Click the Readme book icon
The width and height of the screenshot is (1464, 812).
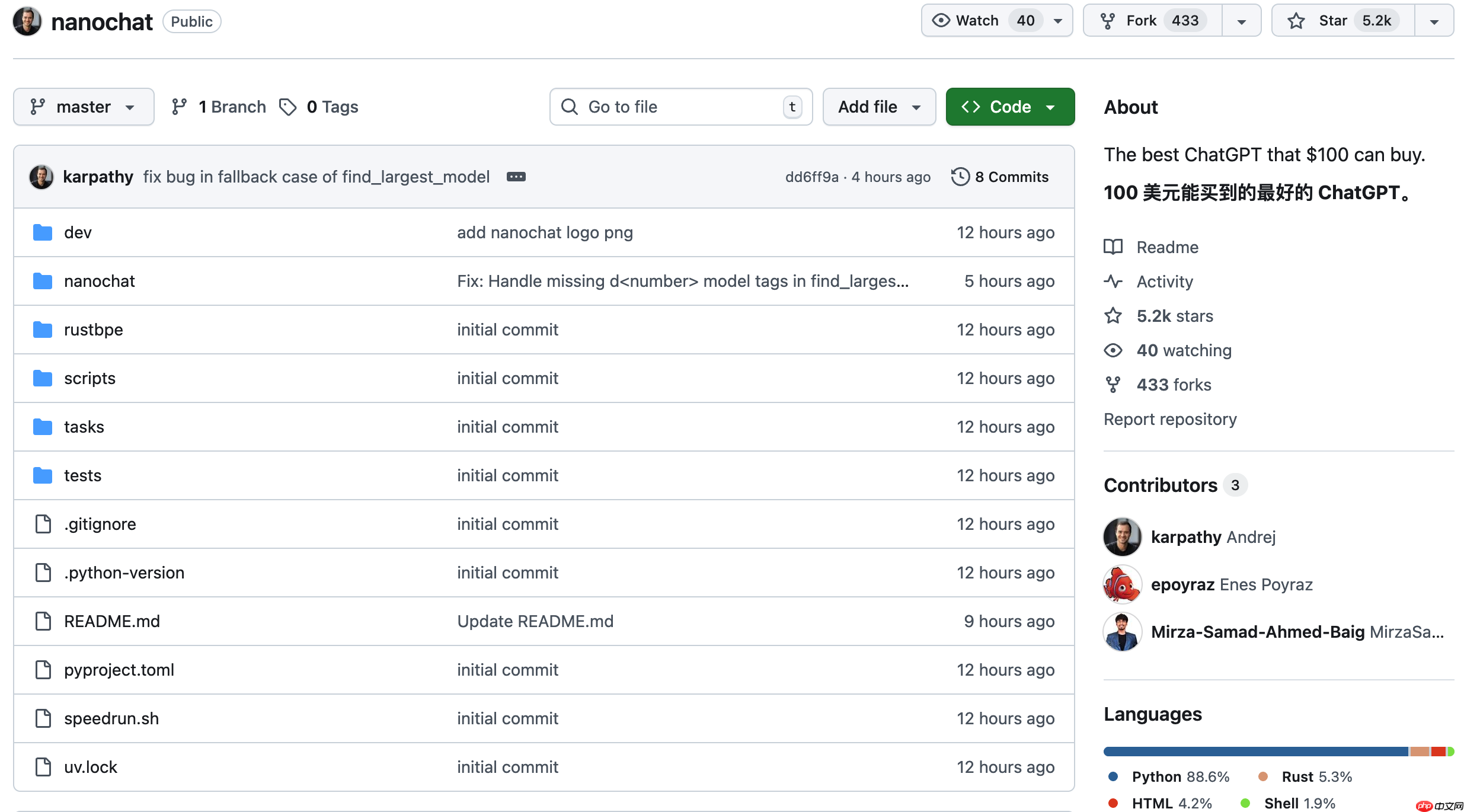coord(1113,247)
